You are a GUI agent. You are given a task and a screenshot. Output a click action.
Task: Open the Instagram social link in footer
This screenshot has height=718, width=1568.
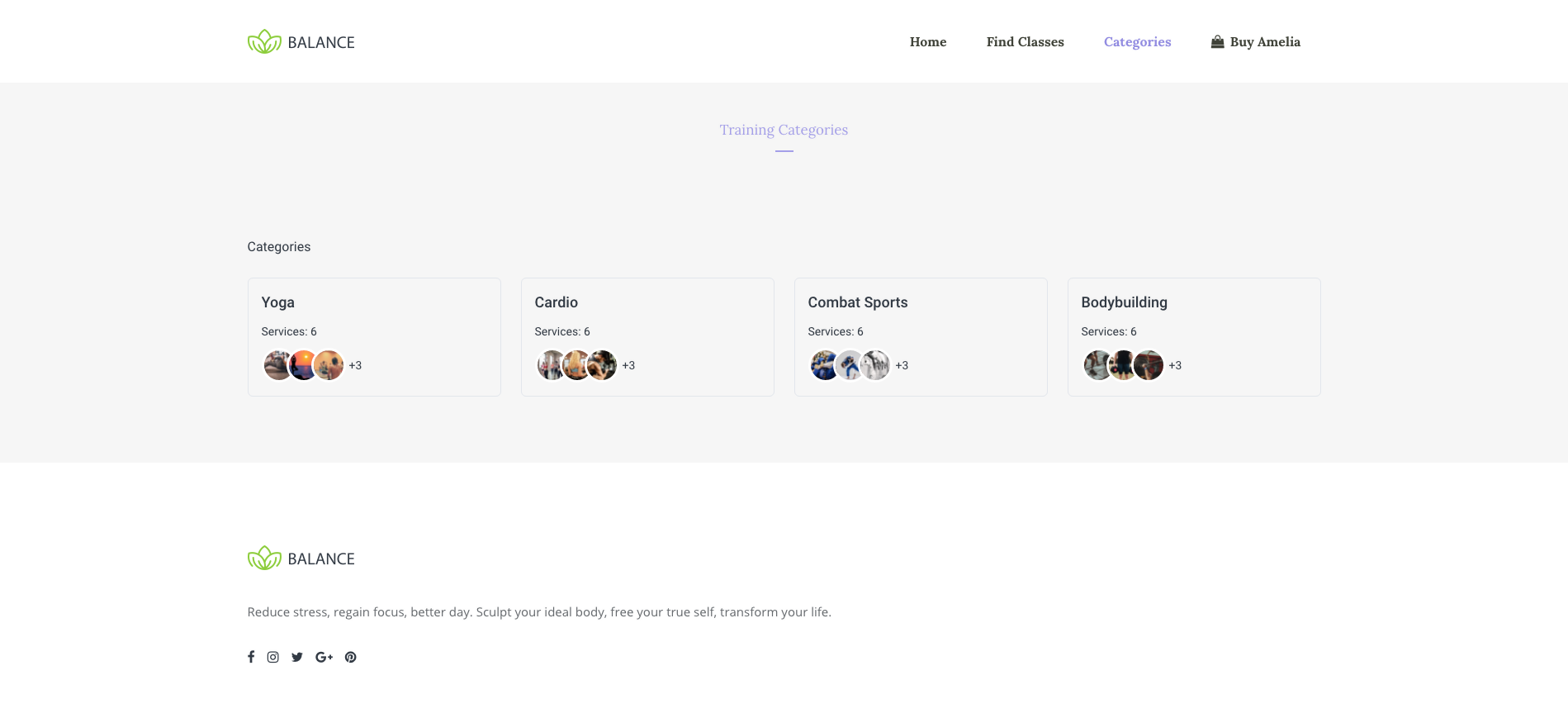(273, 657)
